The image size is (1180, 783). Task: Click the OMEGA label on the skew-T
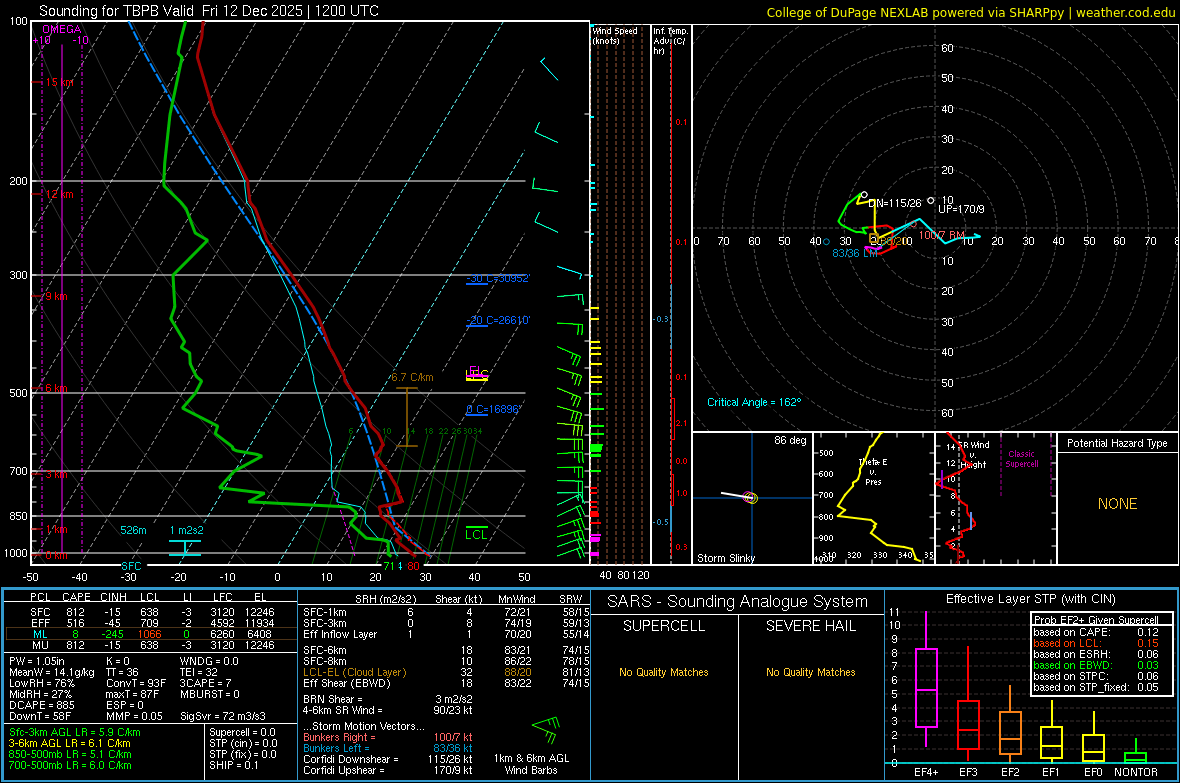tap(62, 29)
